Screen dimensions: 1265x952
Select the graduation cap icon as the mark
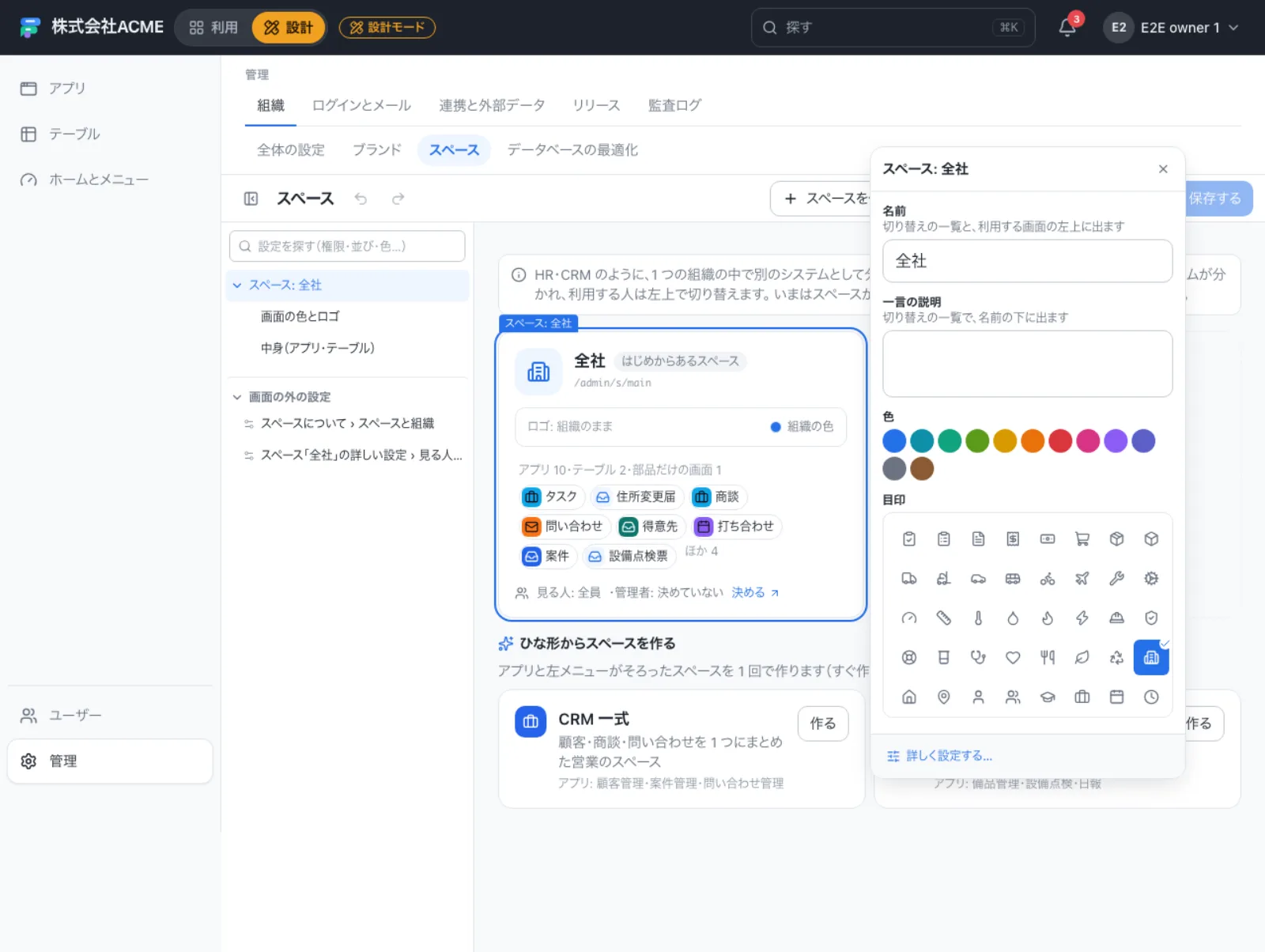click(x=1048, y=697)
